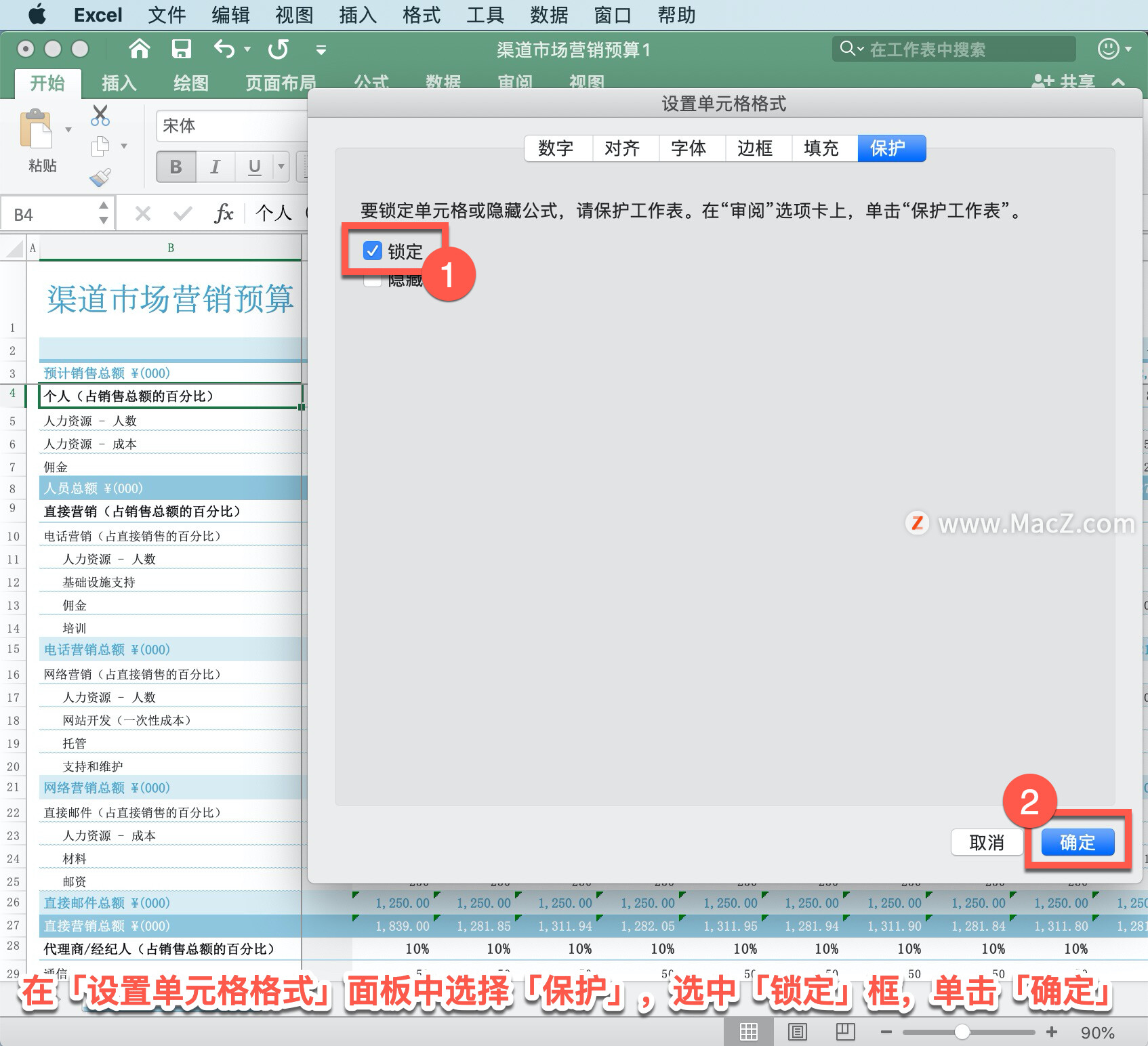Select cell 人员总额 ¥(000)
1148x1046 pixels.
pos(170,488)
